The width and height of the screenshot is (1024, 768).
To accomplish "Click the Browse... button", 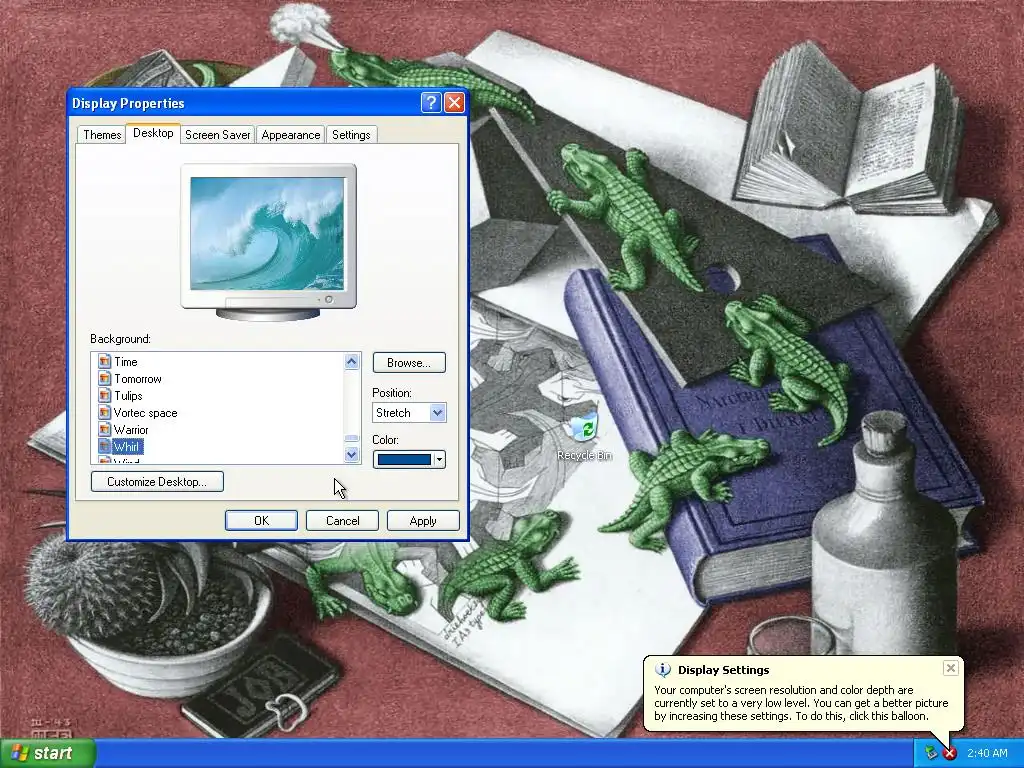I will (x=409, y=362).
